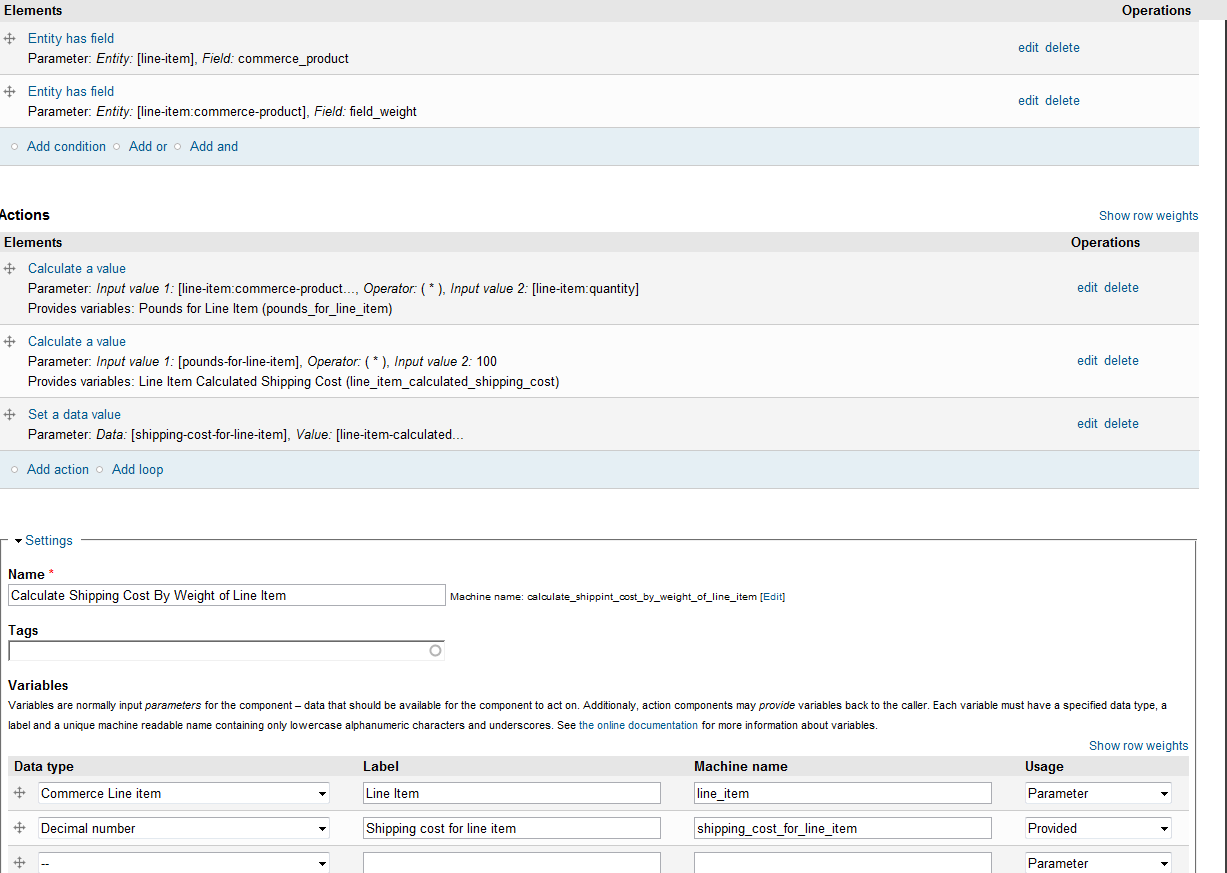
Task: Open the Decimal number data type dropdown
Action: [184, 828]
